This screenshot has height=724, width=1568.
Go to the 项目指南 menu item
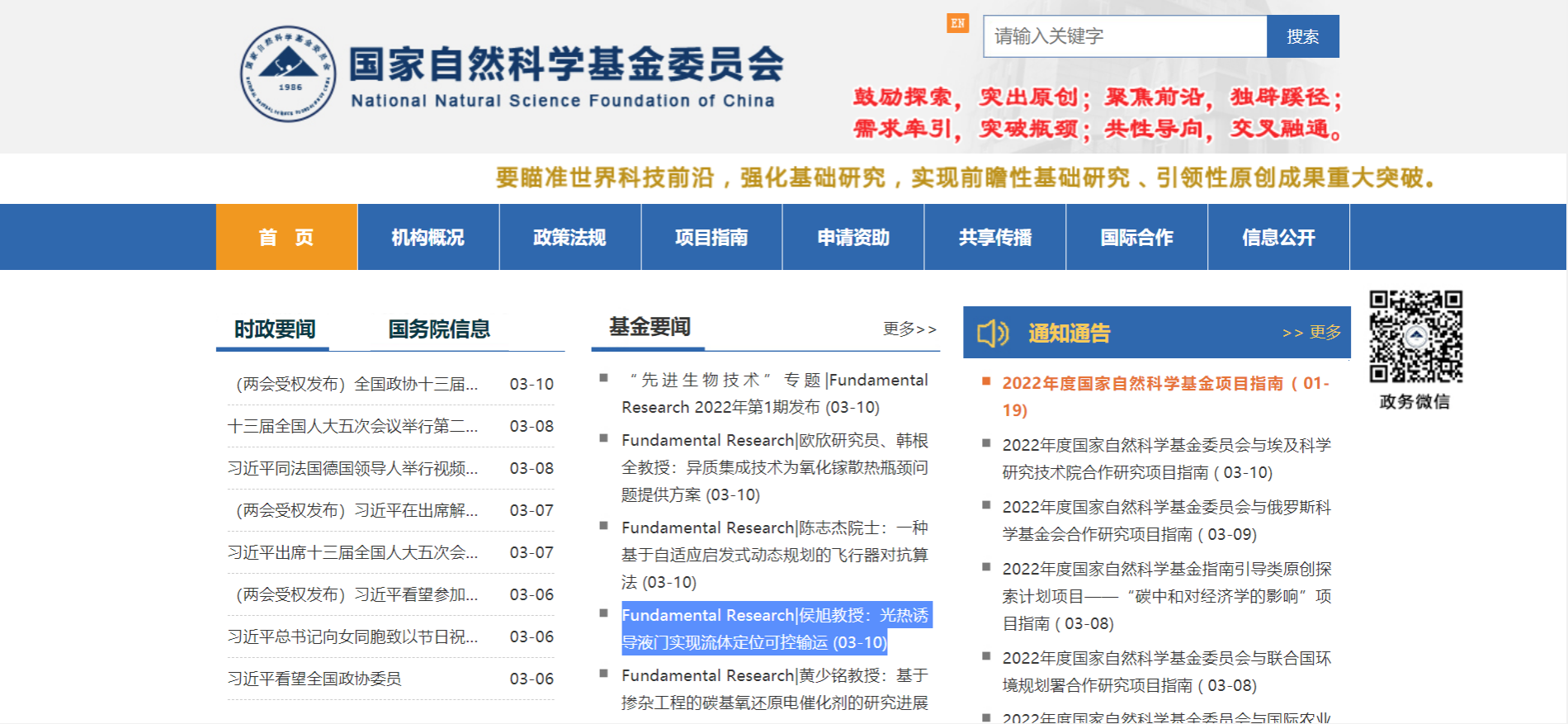click(711, 238)
